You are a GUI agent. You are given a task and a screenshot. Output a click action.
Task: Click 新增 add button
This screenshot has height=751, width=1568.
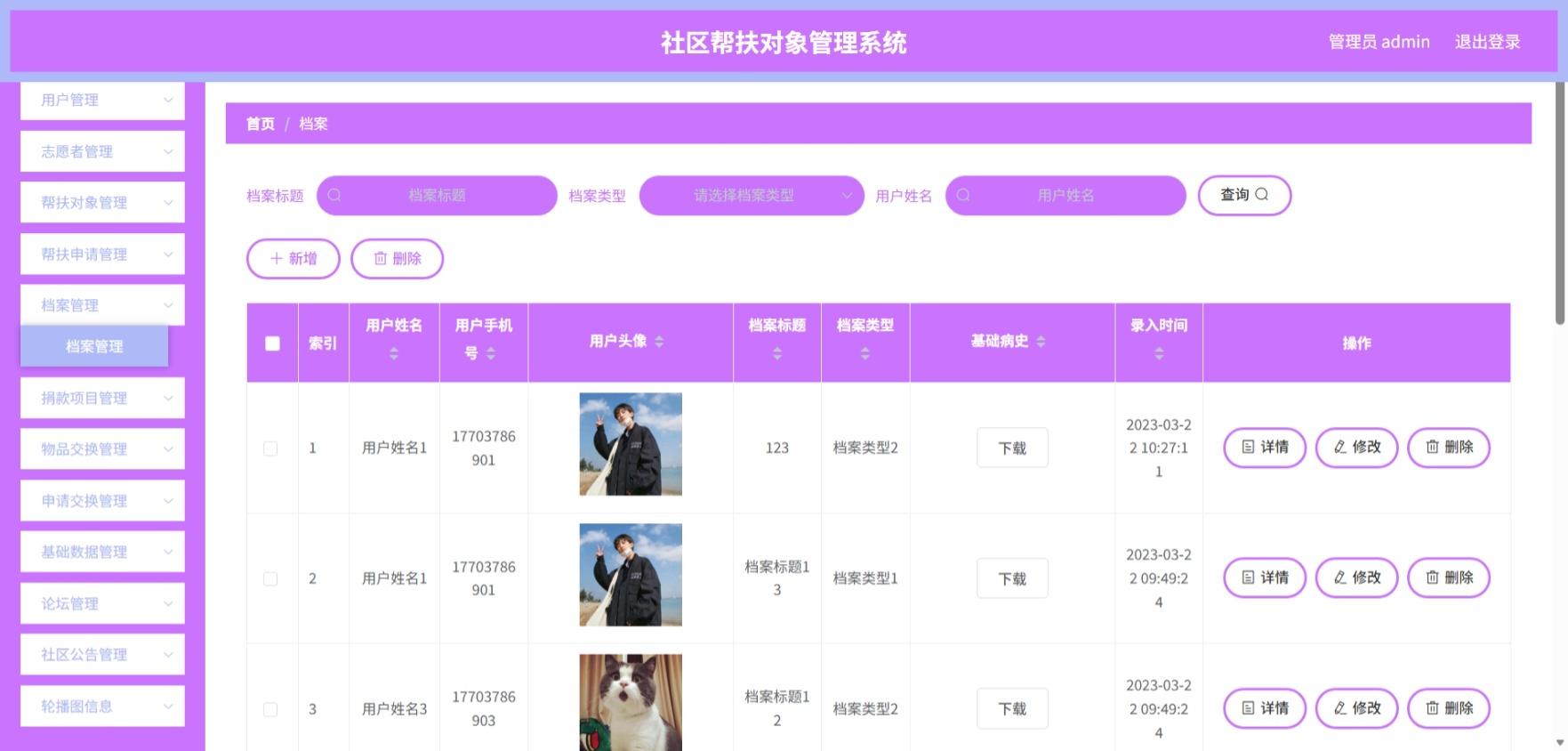coord(293,258)
